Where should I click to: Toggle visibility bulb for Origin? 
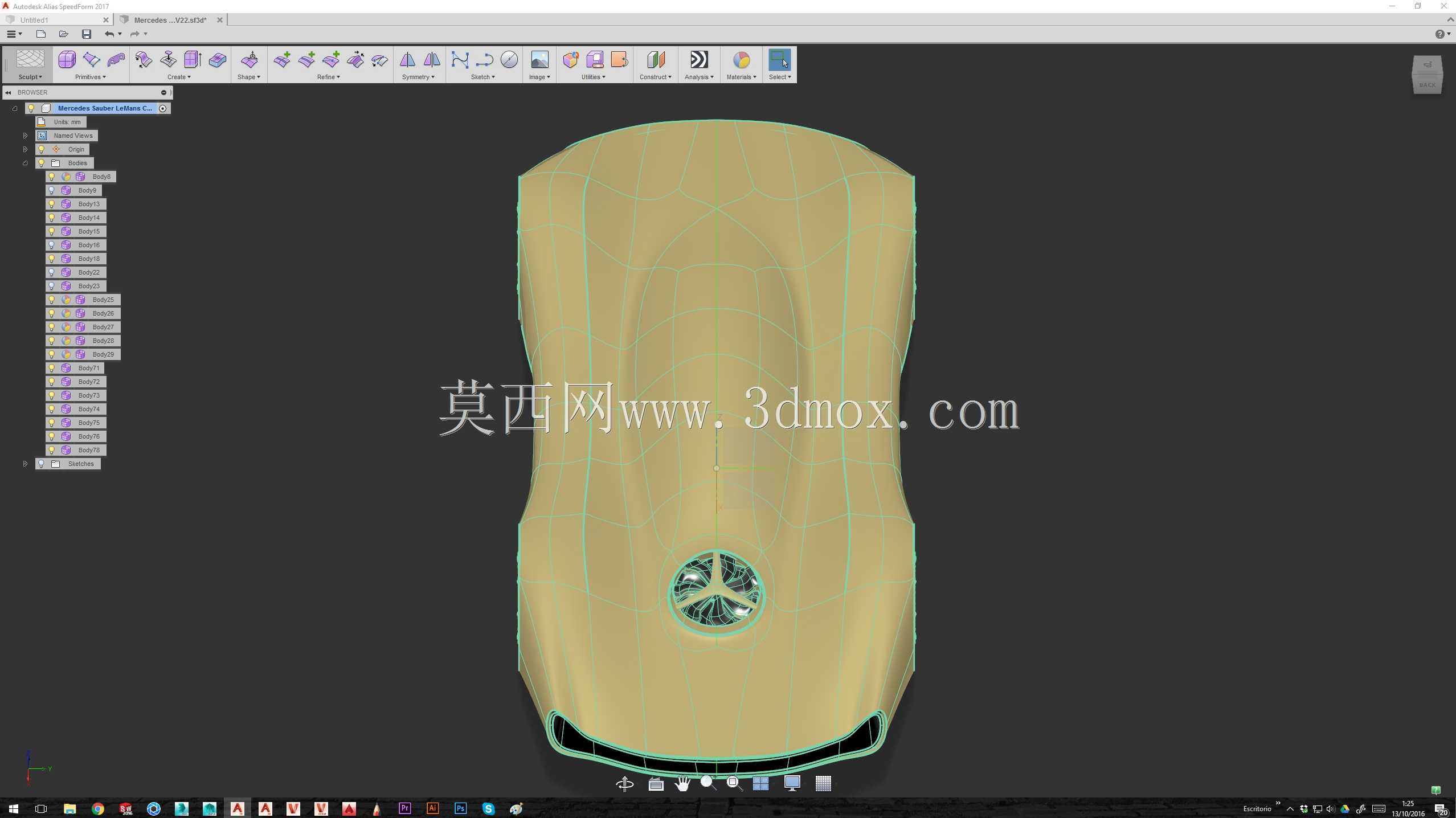(42, 149)
